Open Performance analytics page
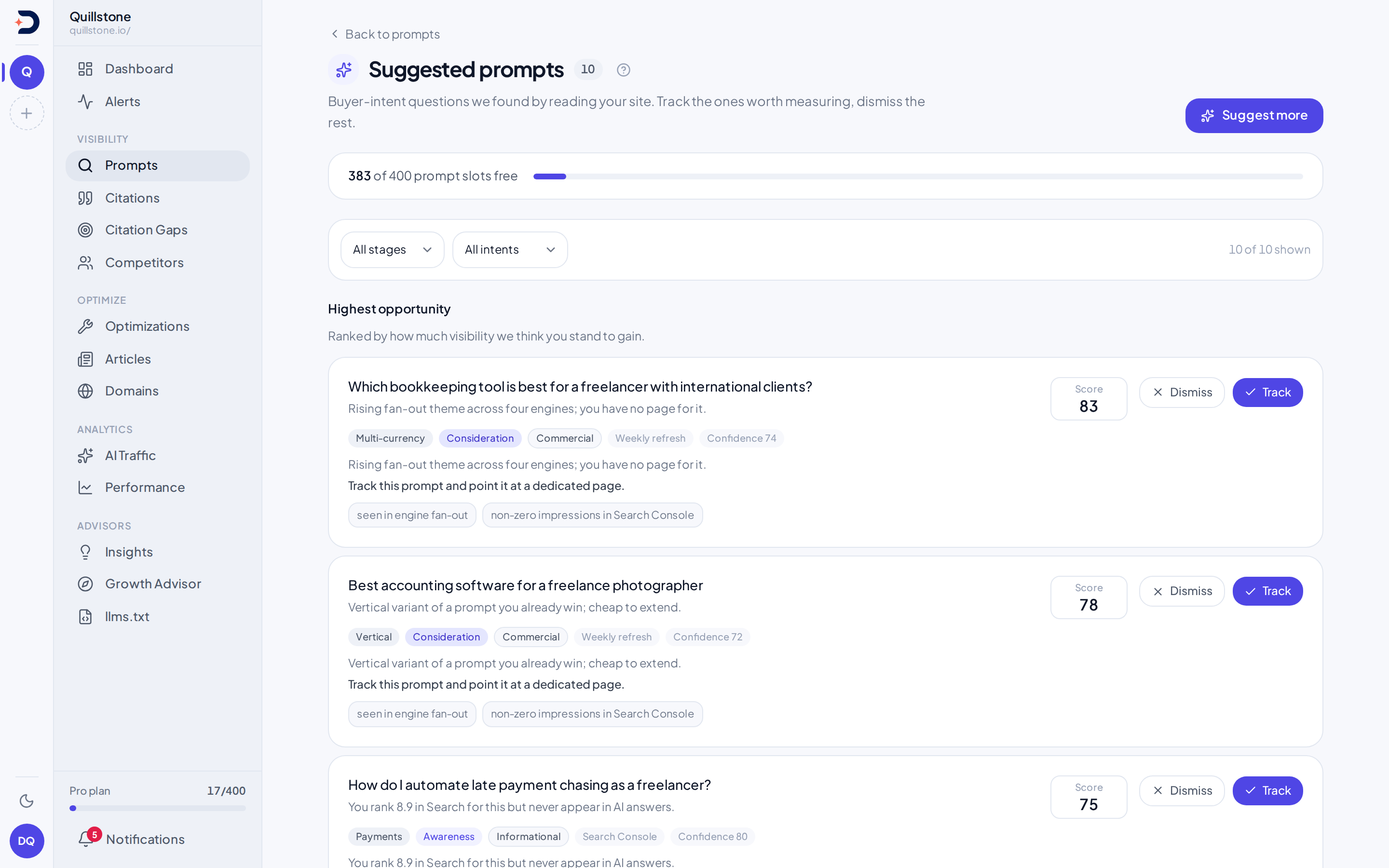This screenshot has width=1389, height=868. 158,488
